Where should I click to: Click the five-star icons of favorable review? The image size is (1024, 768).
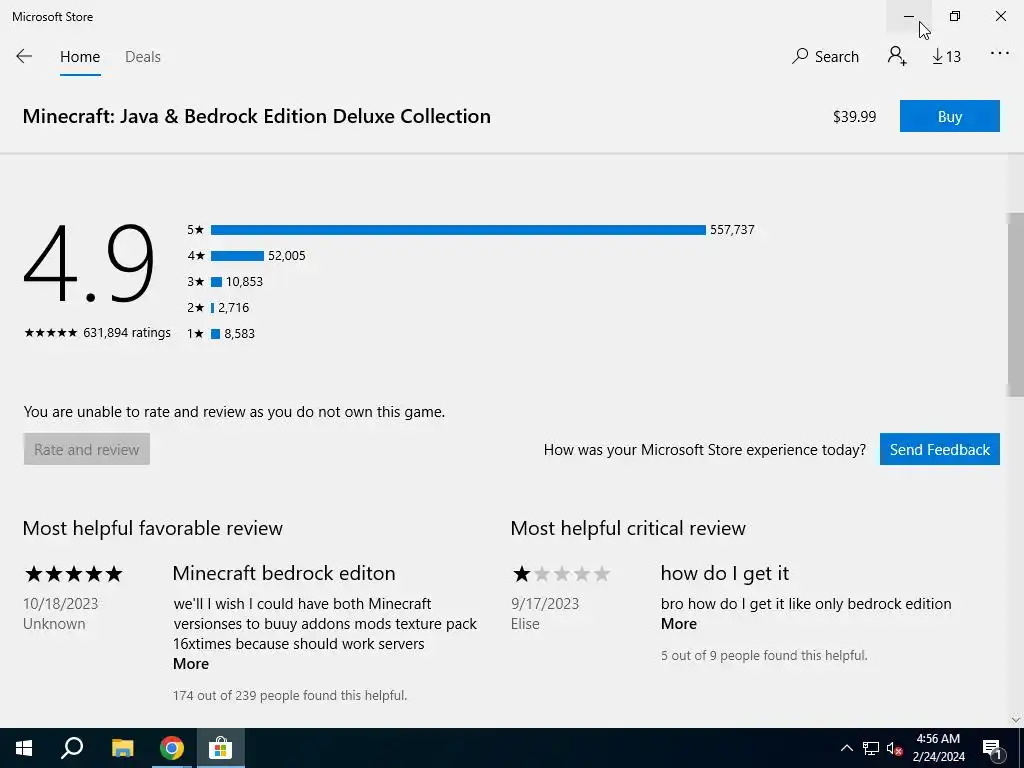73,574
